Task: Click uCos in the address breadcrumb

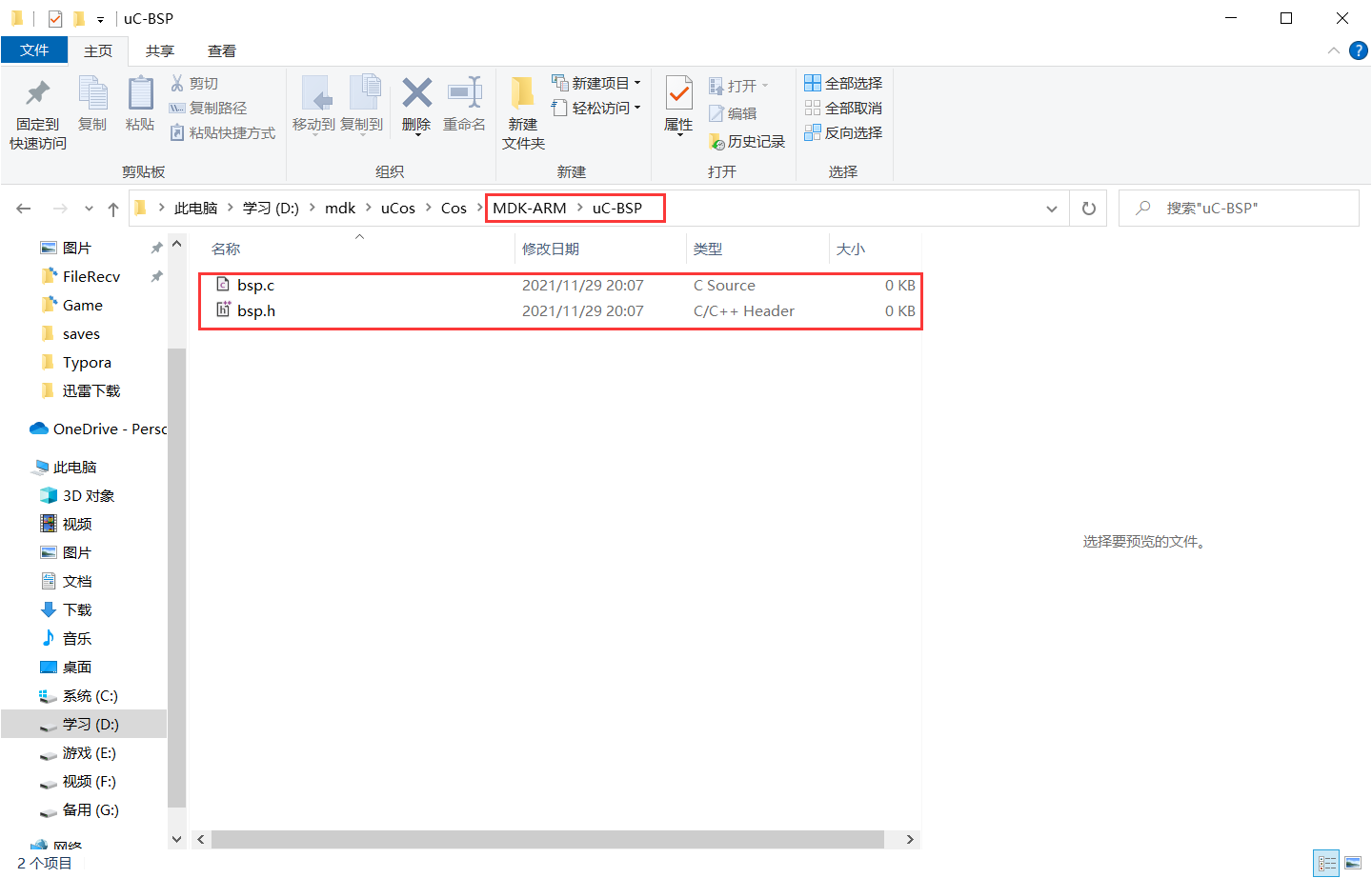Action: coord(398,209)
